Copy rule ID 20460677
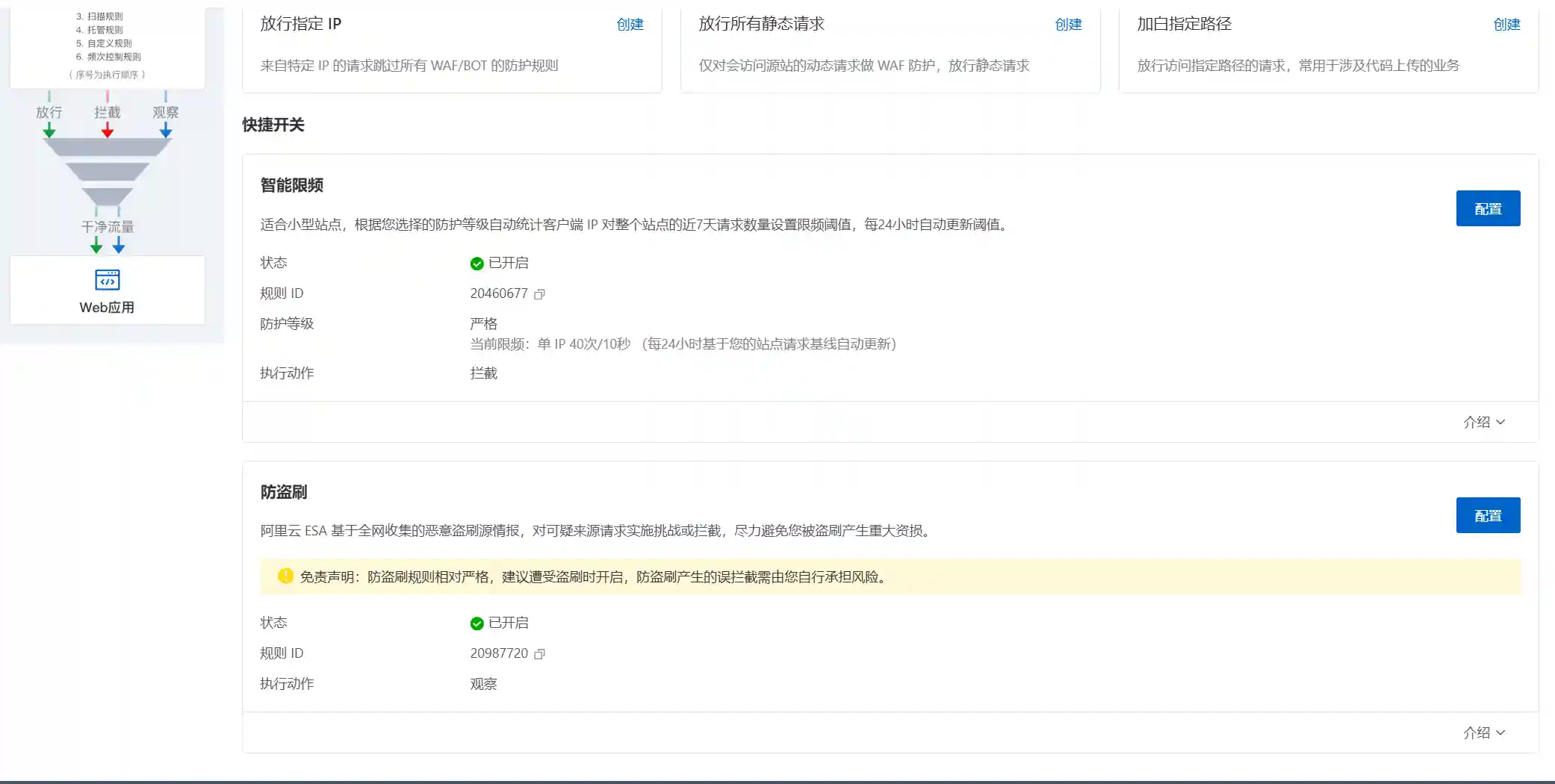Viewport: 1555px width, 784px height. (x=539, y=294)
